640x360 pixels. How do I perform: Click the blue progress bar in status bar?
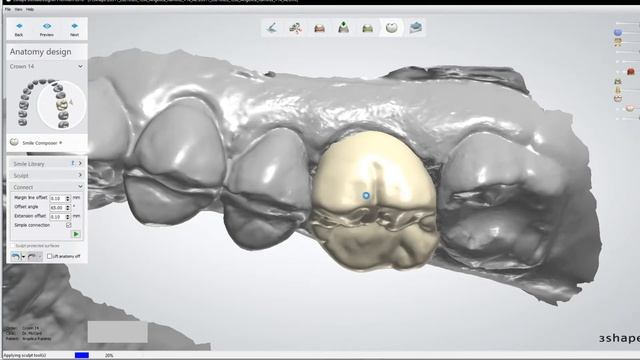(x=82, y=356)
